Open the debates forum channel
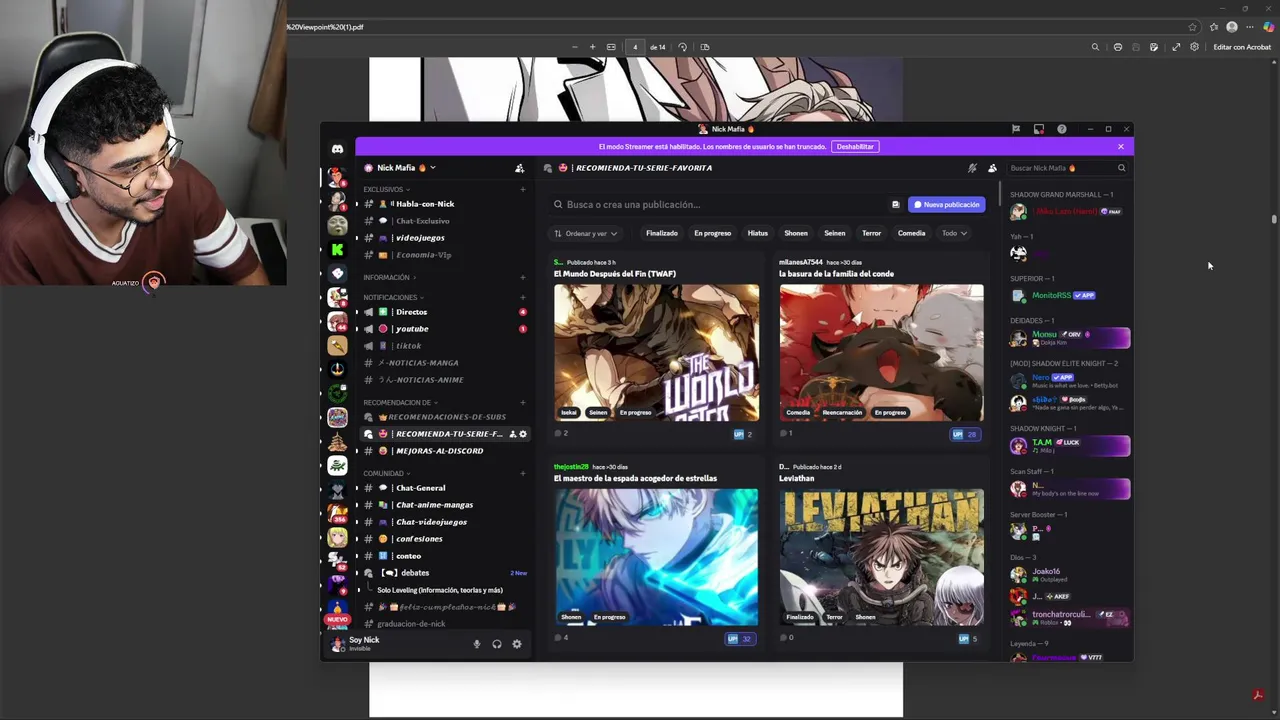 click(x=444, y=573)
